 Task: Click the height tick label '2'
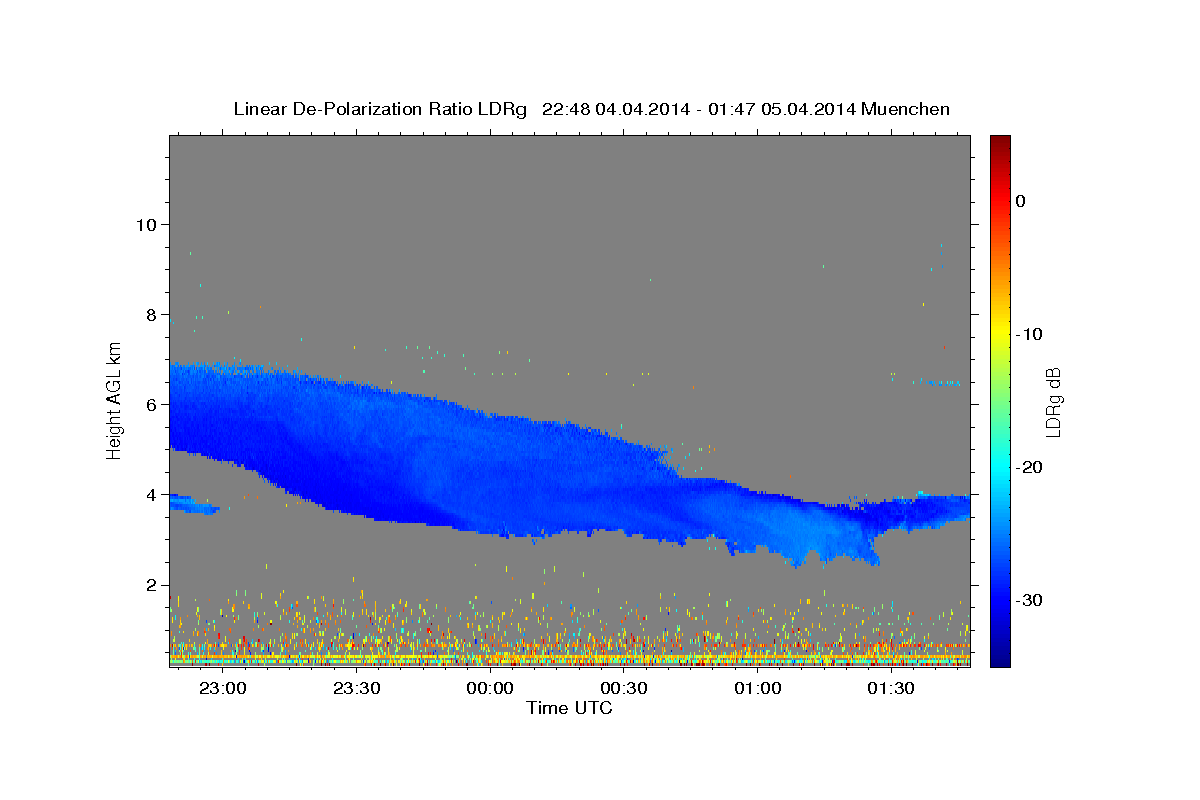[x=151, y=585]
